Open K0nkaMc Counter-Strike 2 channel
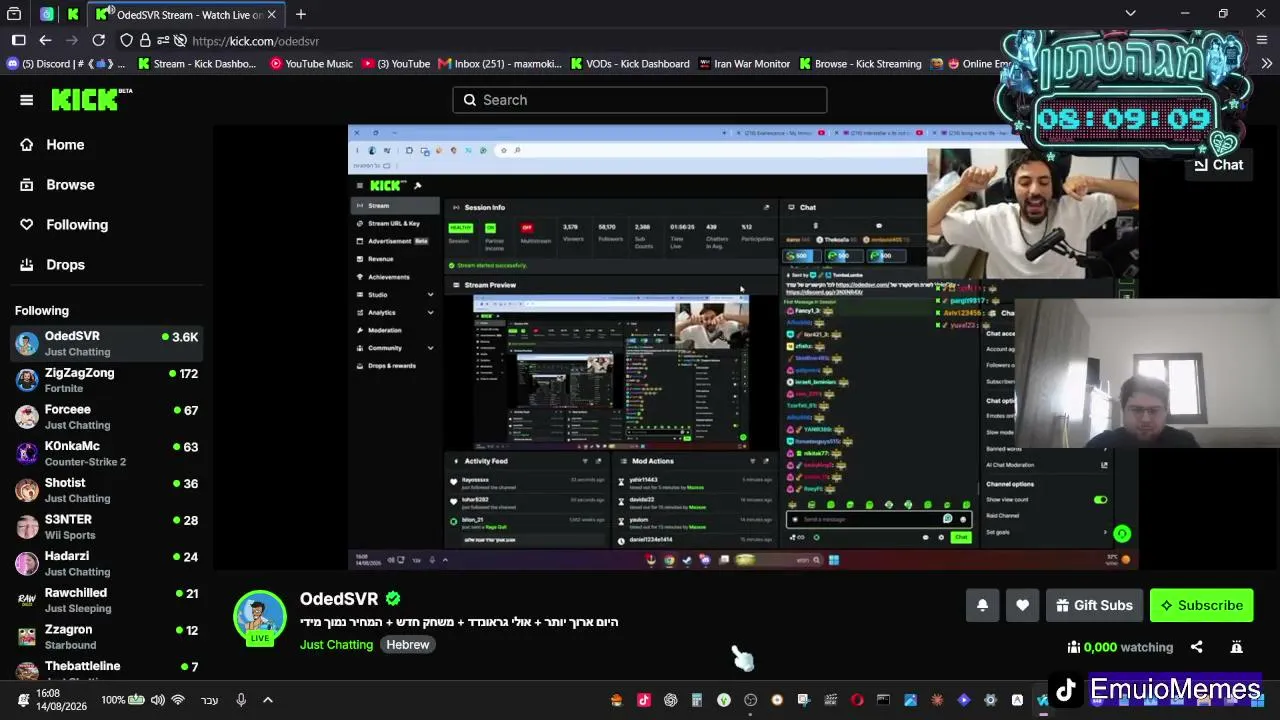 pyautogui.click(x=107, y=454)
